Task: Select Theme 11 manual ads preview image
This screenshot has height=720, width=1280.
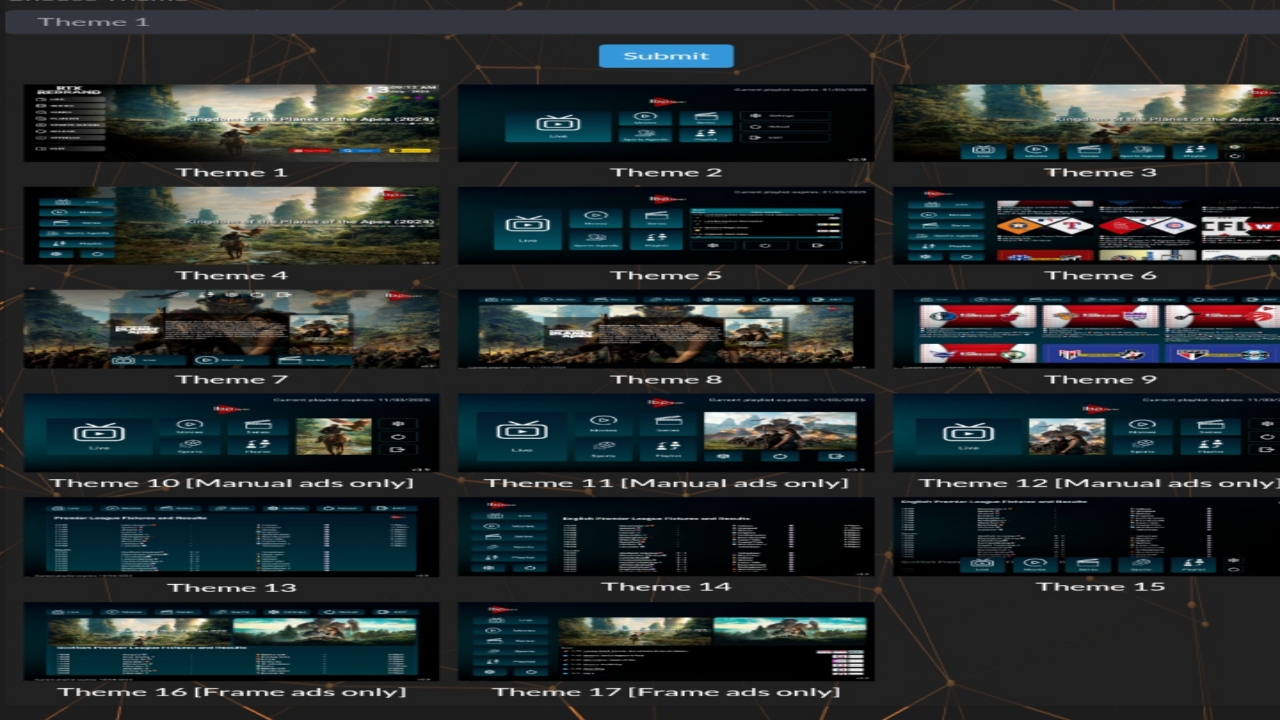Action: click(666, 433)
